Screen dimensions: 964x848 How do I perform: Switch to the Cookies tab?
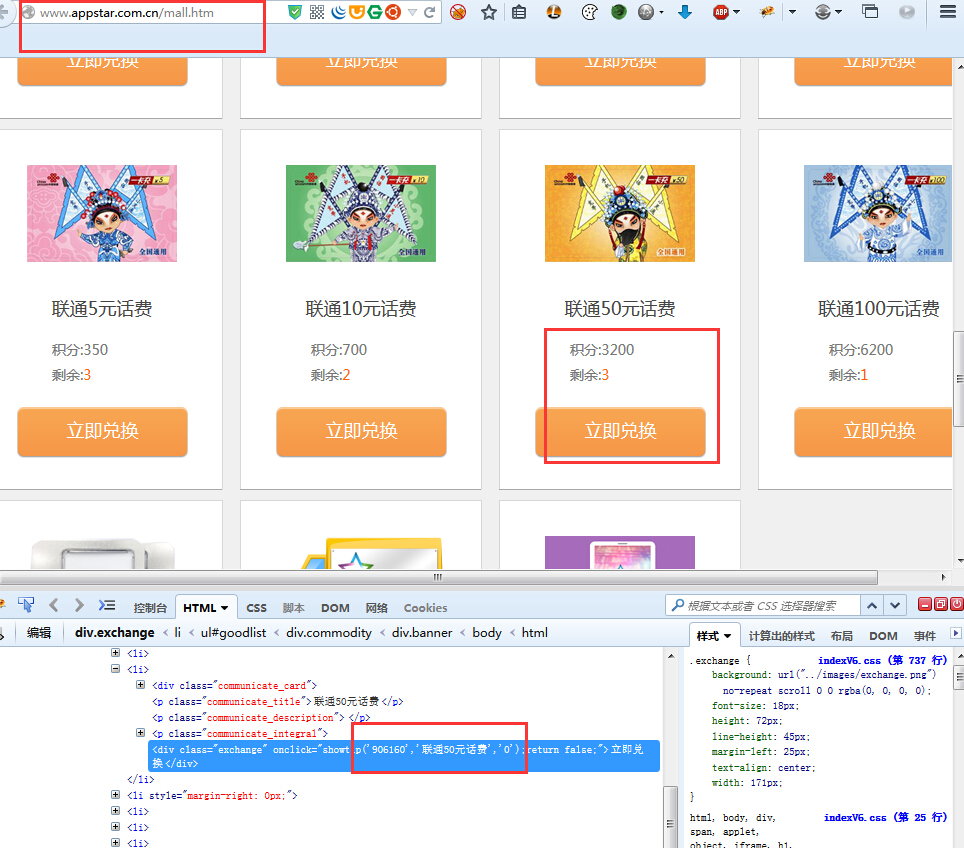coord(425,608)
